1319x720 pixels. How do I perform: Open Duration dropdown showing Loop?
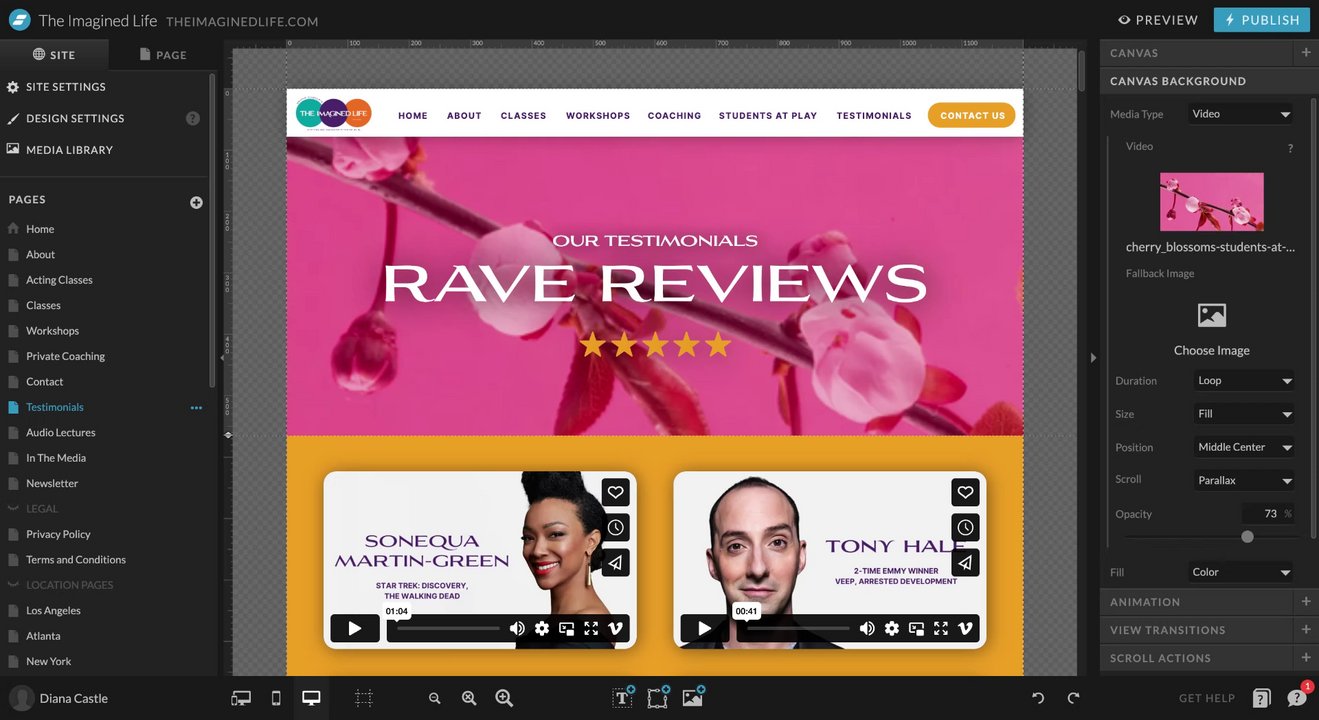(1244, 381)
